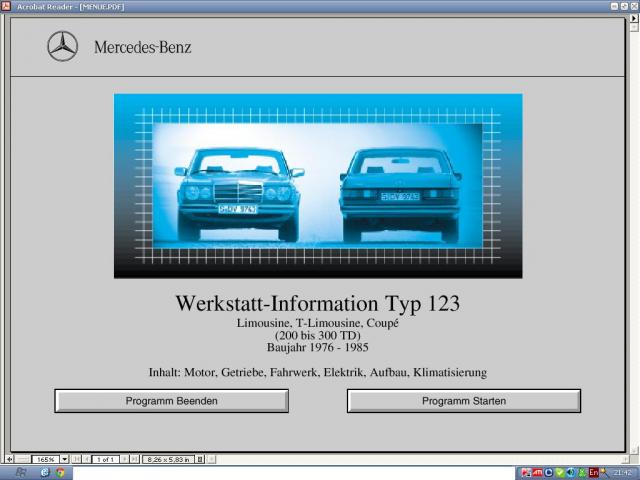Click the 8,26 x 5,83 in page size box
The height and width of the screenshot is (480, 640).
167,459
